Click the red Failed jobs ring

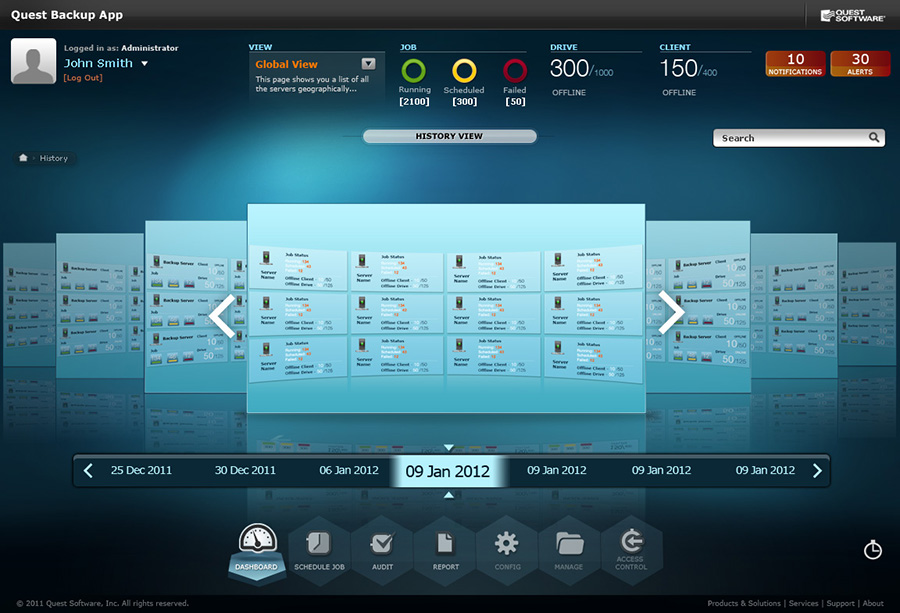click(515, 71)
